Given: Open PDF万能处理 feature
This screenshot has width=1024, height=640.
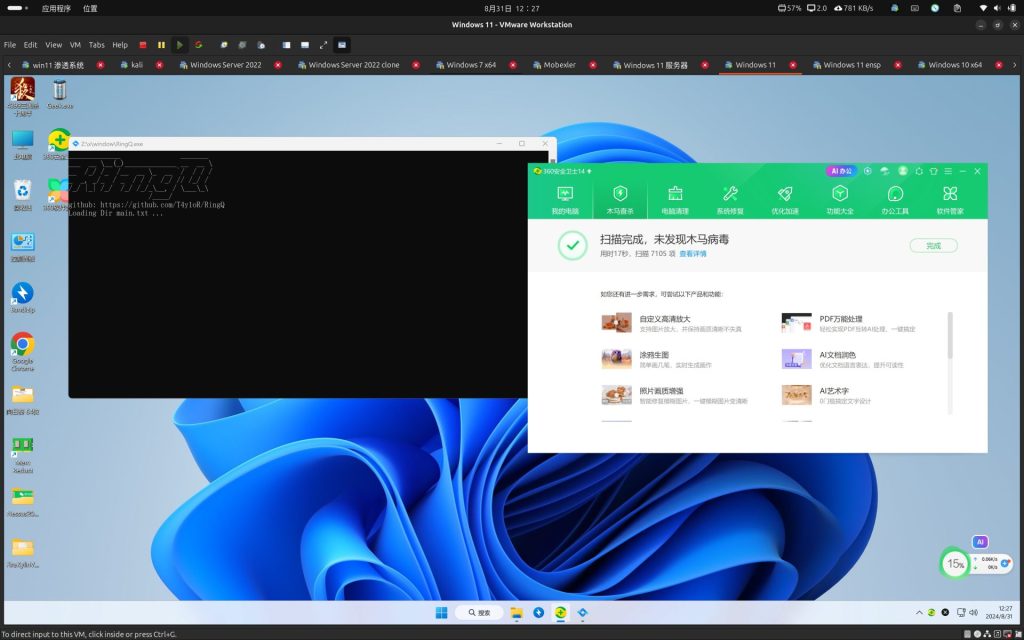Looking at the screenshot, I should tap(840, 319).
